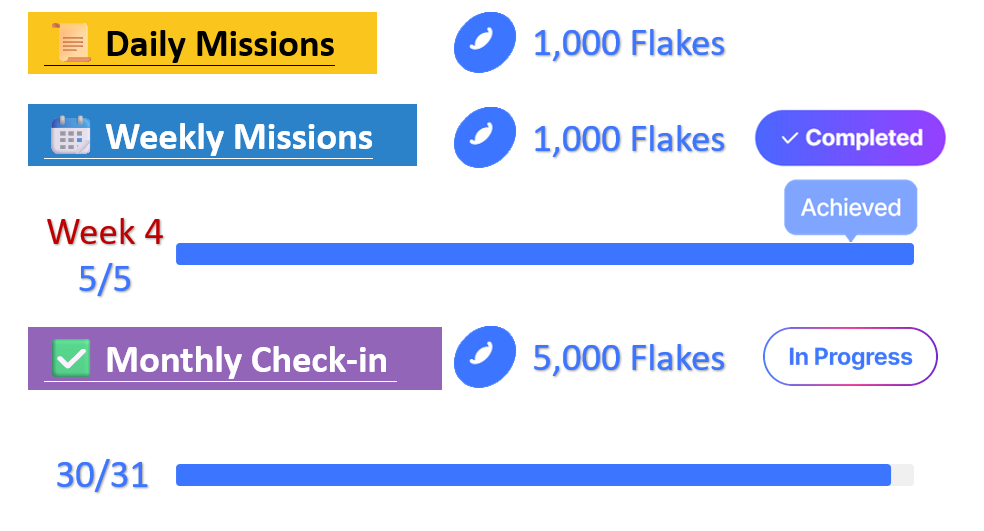Open the Weekly Missions heading

pyautogui.click(x=238, y=137)
